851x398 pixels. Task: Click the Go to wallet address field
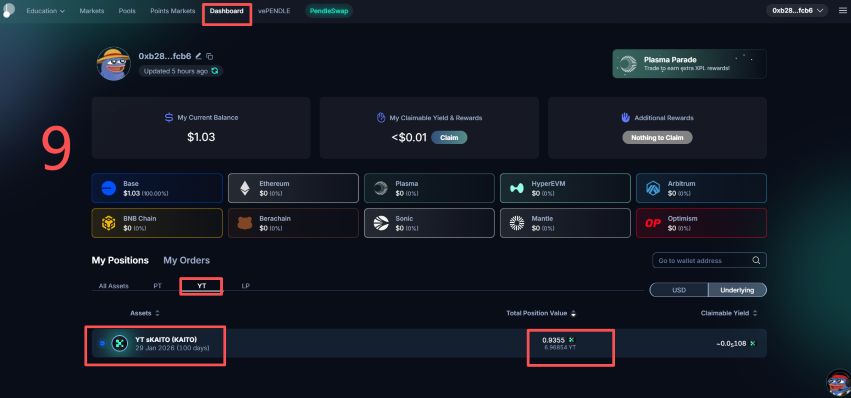pos(709,260)
